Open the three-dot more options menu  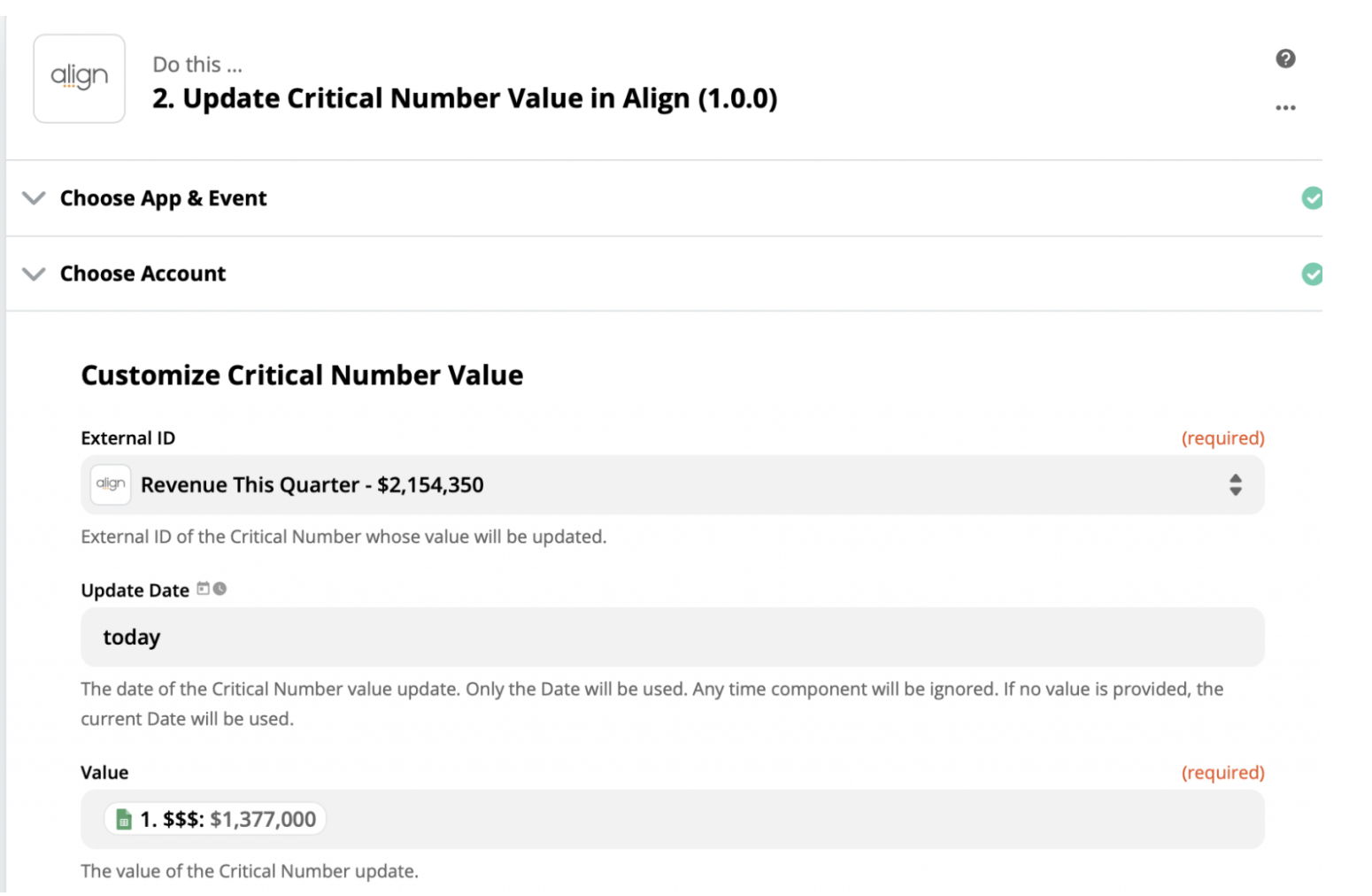coord(1285,107)
